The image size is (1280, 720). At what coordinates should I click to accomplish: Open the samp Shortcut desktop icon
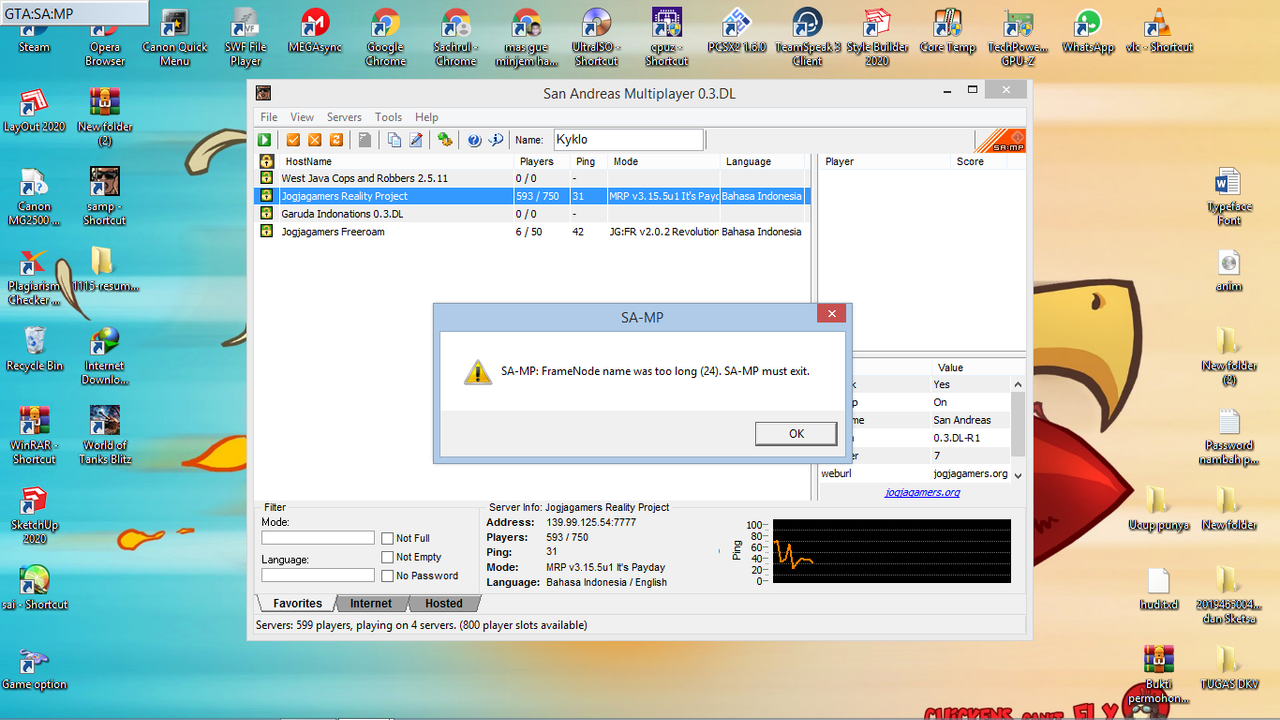tap(105, 196)
